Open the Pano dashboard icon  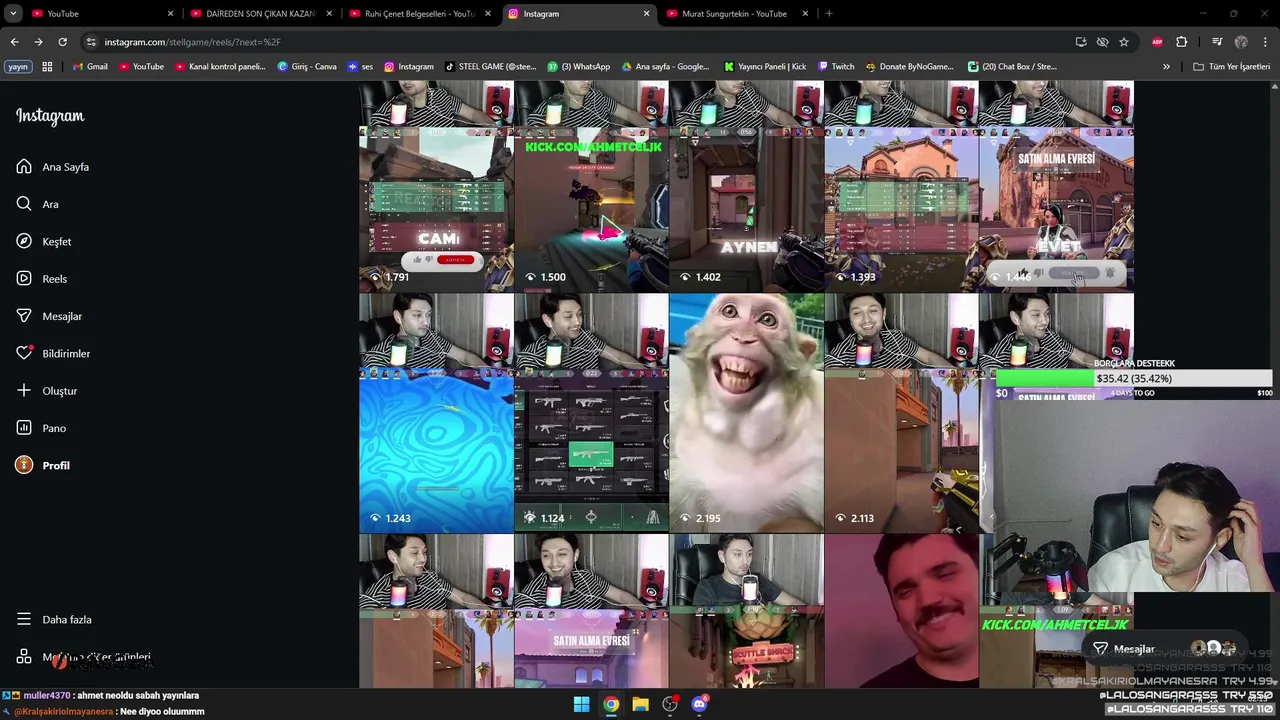pyautogui.click(x=24, y=428)
